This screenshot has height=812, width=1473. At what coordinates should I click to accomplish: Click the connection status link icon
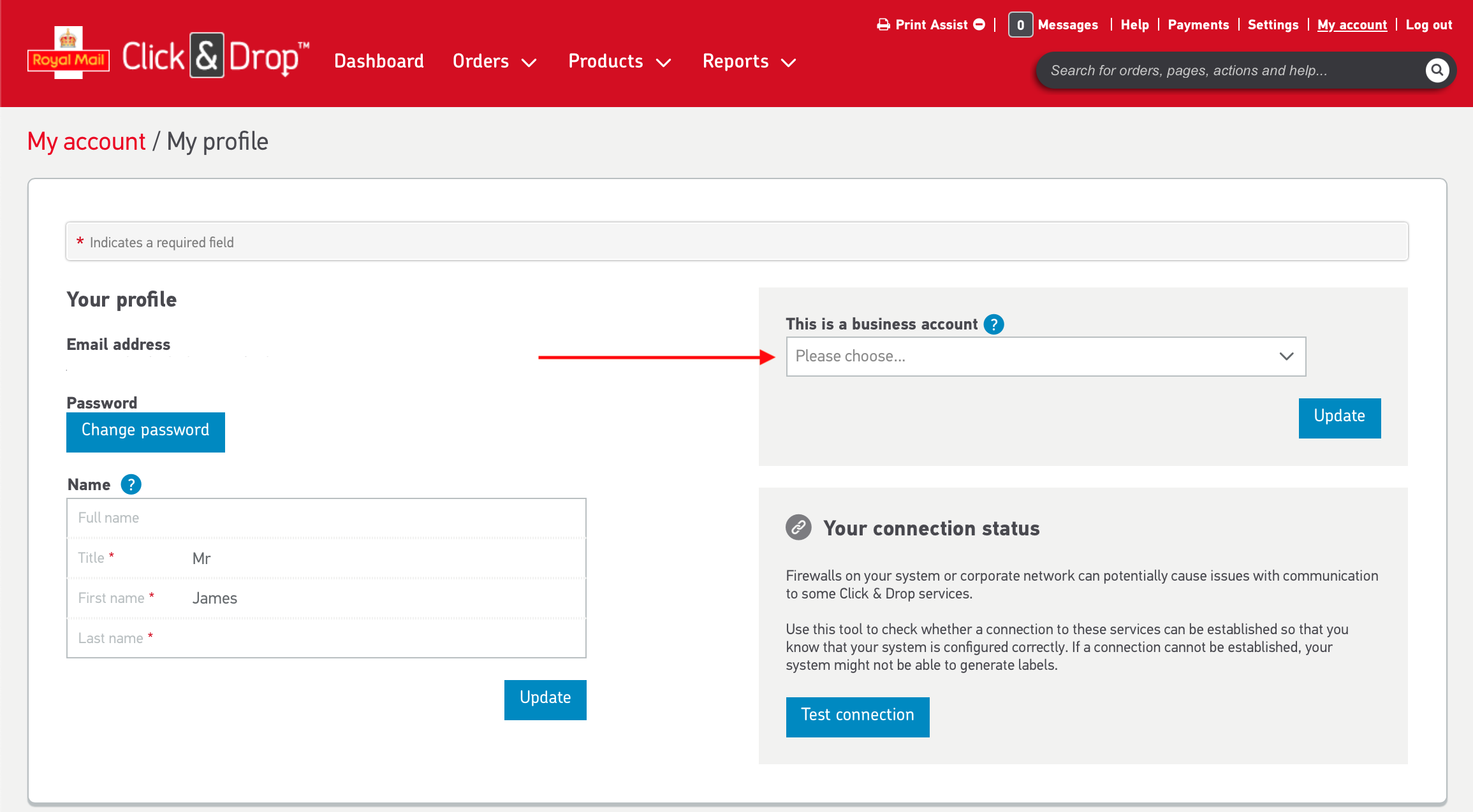click(798, 528)
